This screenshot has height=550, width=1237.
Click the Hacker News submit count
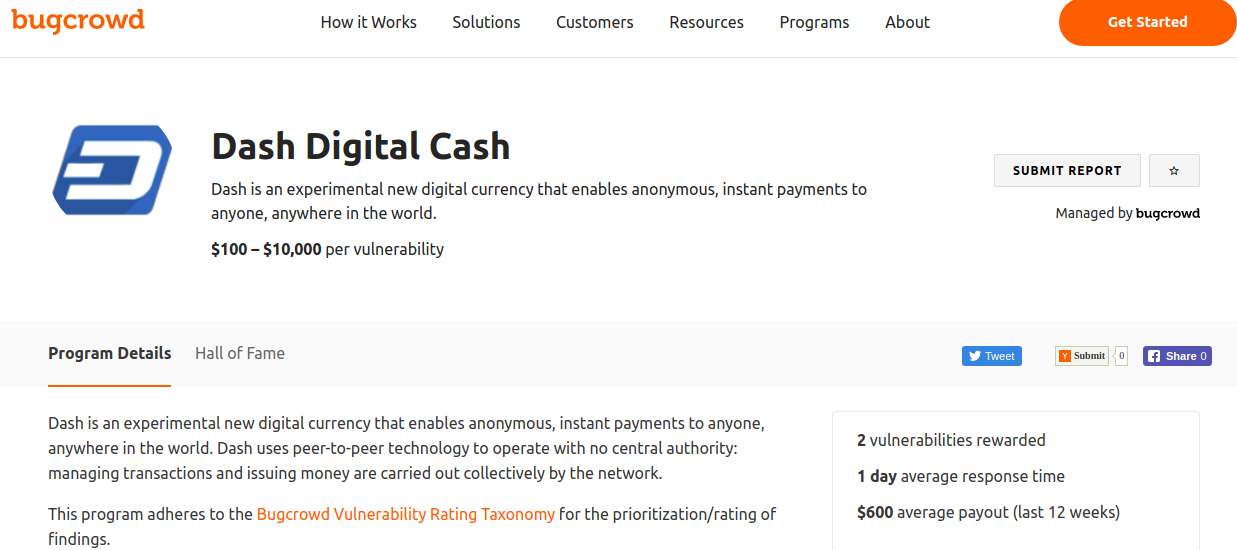(1121, 356)
